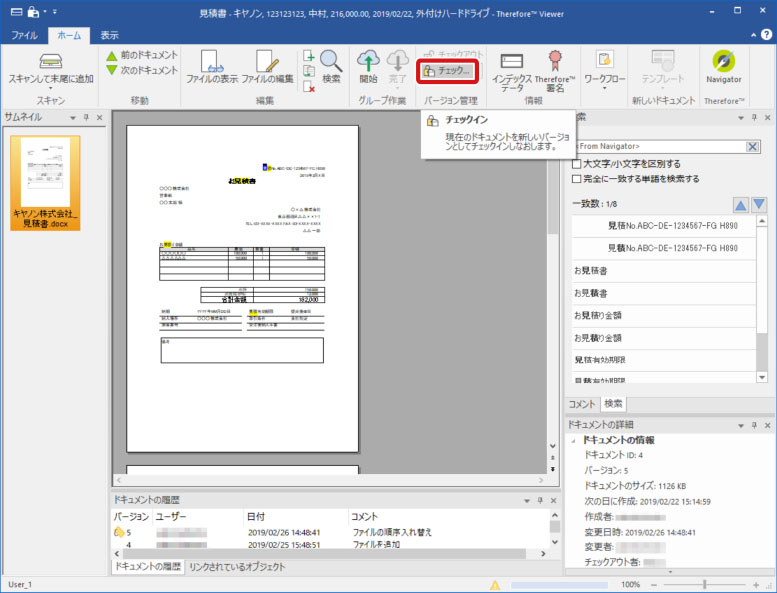Image resolution: width=777 pixels, height=593 pixels.
Task: Go to next match with the down arrow
Action: point(759,204)
